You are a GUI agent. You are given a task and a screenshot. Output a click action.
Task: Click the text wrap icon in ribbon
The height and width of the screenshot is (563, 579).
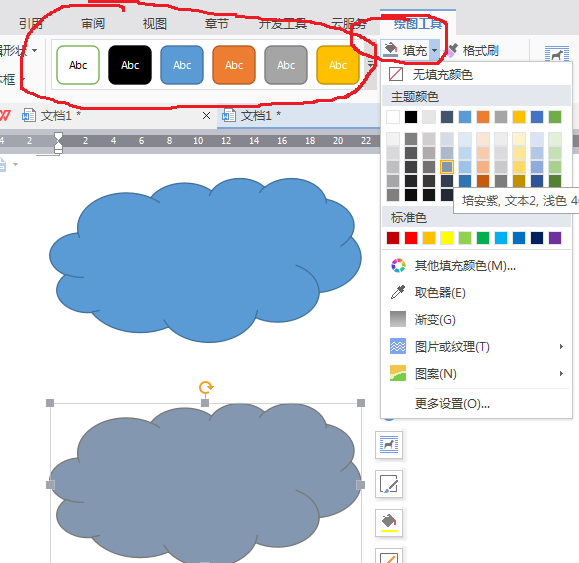(556, 54)
